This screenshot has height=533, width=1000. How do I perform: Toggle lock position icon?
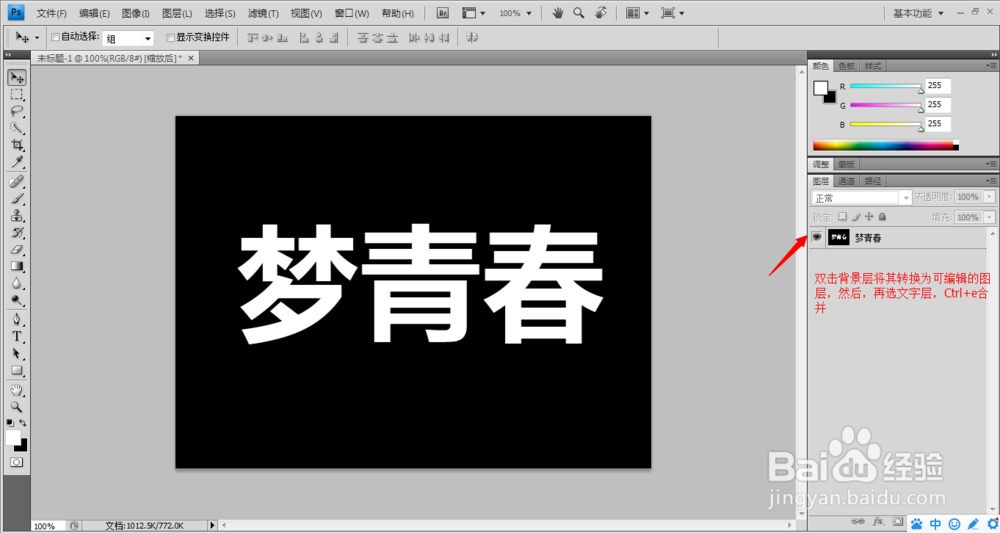coord(869,217)
